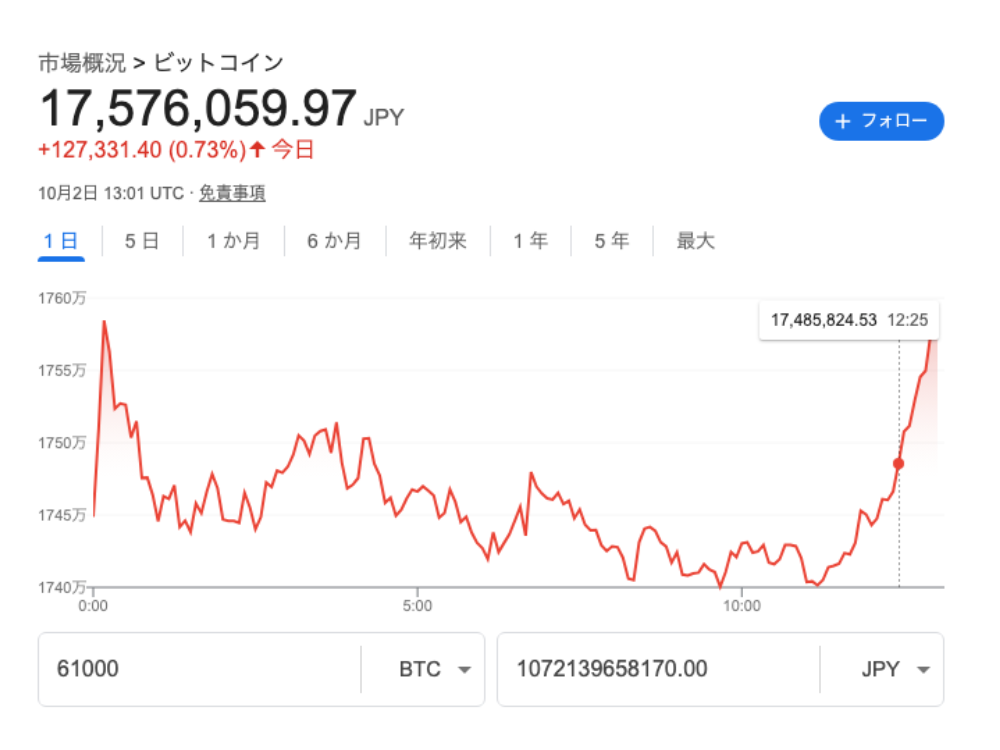Click the 61000 BTC amount field
The image size is (1000, 750).
pos(200,670)
